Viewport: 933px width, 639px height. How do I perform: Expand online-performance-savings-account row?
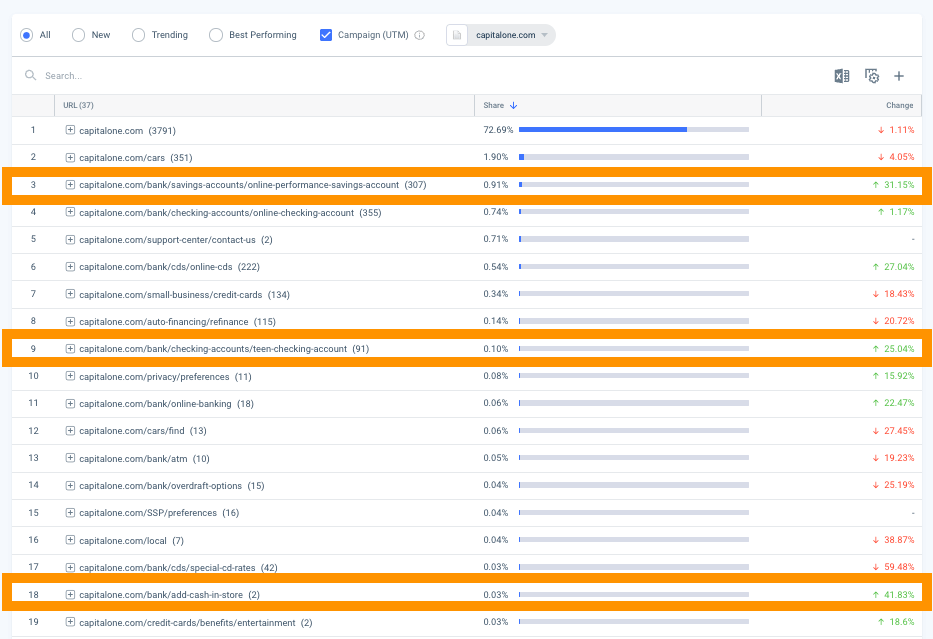pyautogui.click(x=70, y=184)
